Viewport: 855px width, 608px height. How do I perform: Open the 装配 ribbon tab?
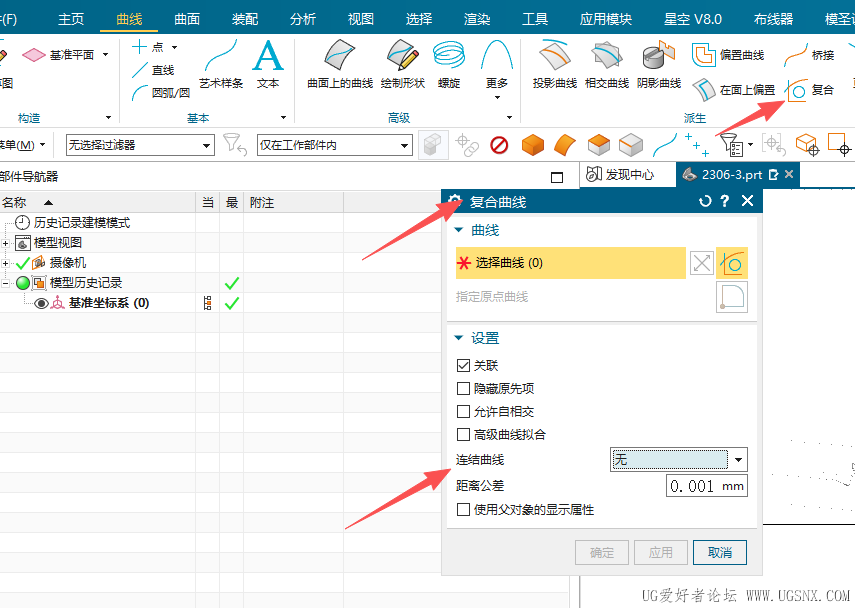245,19
